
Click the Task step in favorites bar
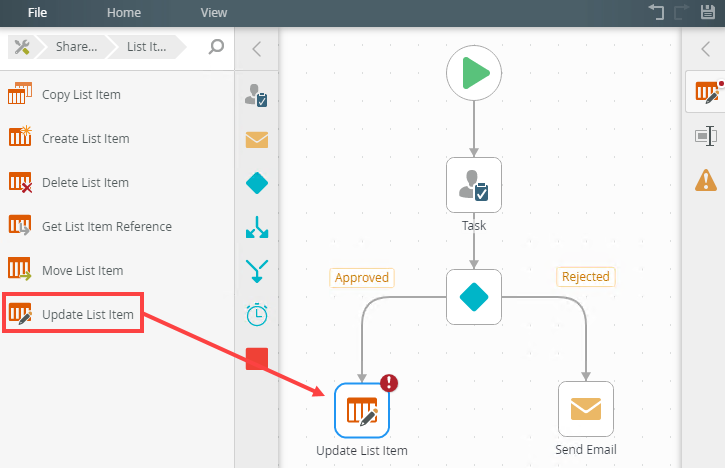(x=257, y=95)
